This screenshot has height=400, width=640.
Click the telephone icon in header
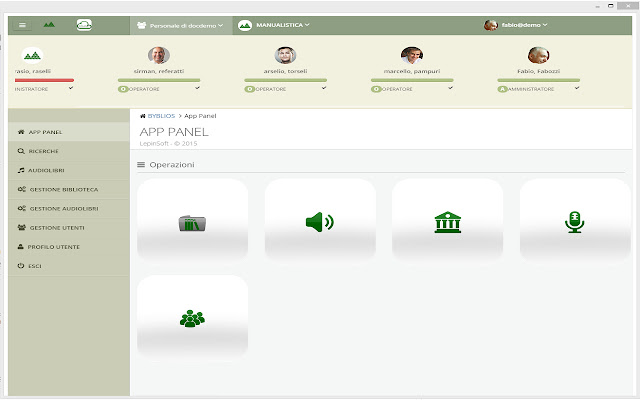tap(84, 24)
